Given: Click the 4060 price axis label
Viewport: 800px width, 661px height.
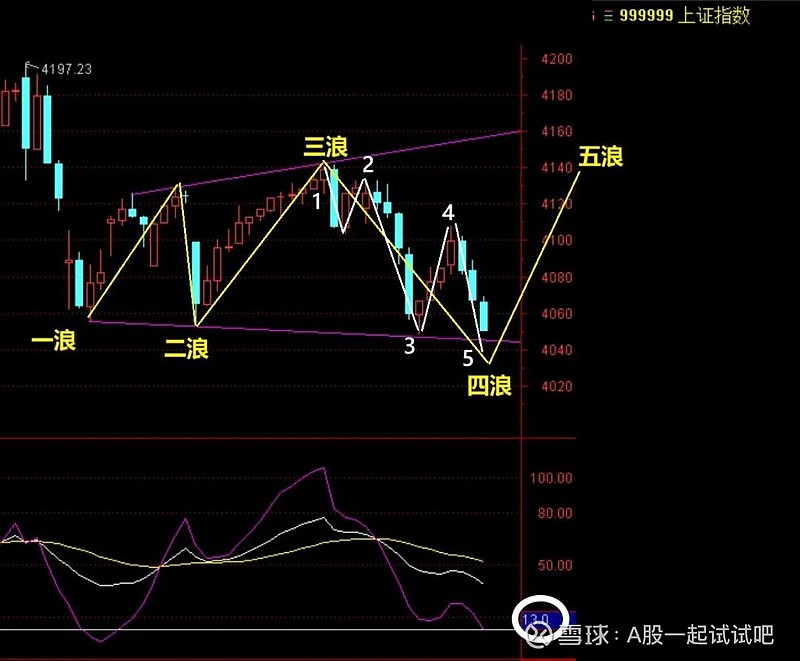Looking at the screenshot, I should click(x=557, y=314).
